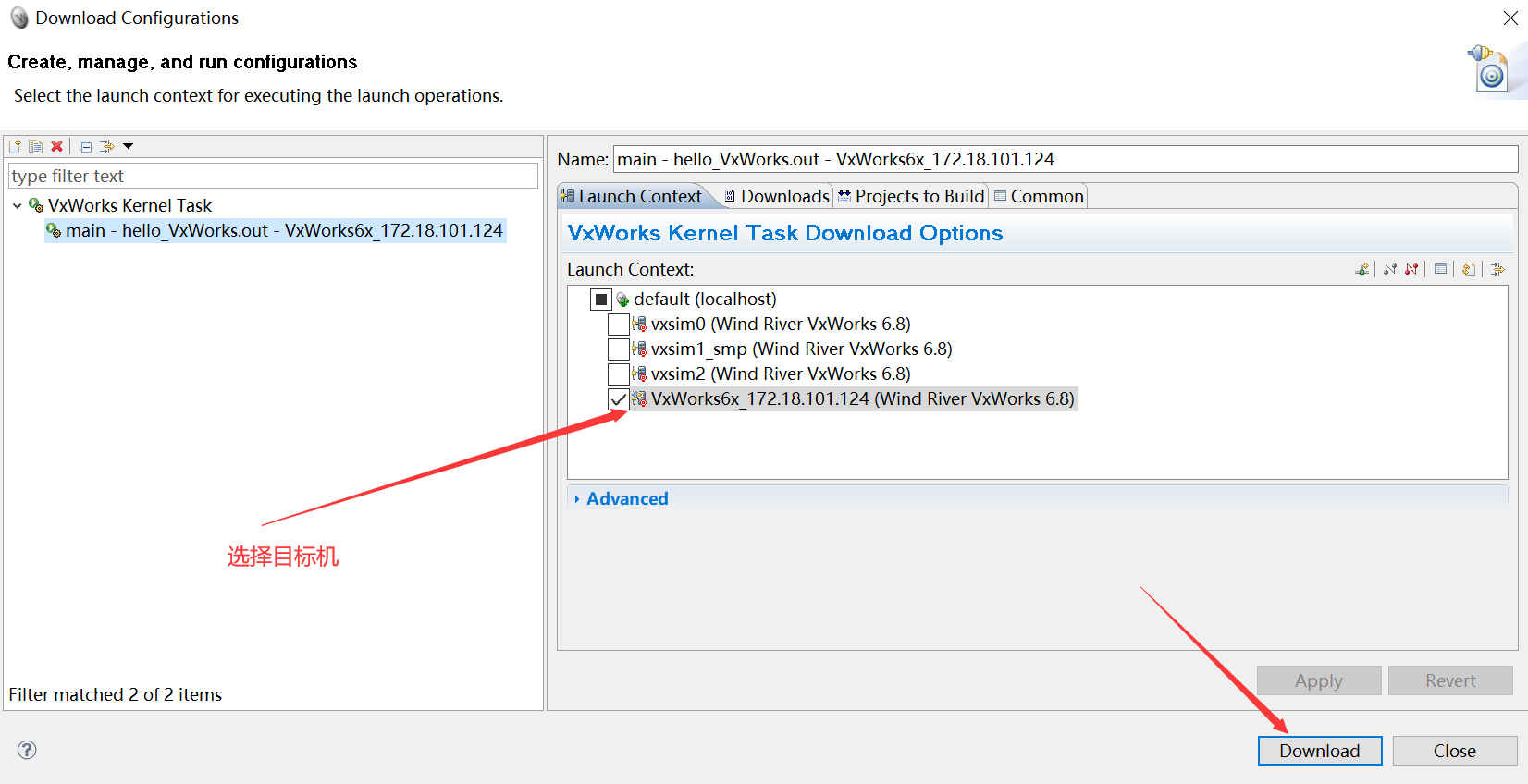
Task: Duplicate the selected launch configuration
Action: (x=35, y=146)
